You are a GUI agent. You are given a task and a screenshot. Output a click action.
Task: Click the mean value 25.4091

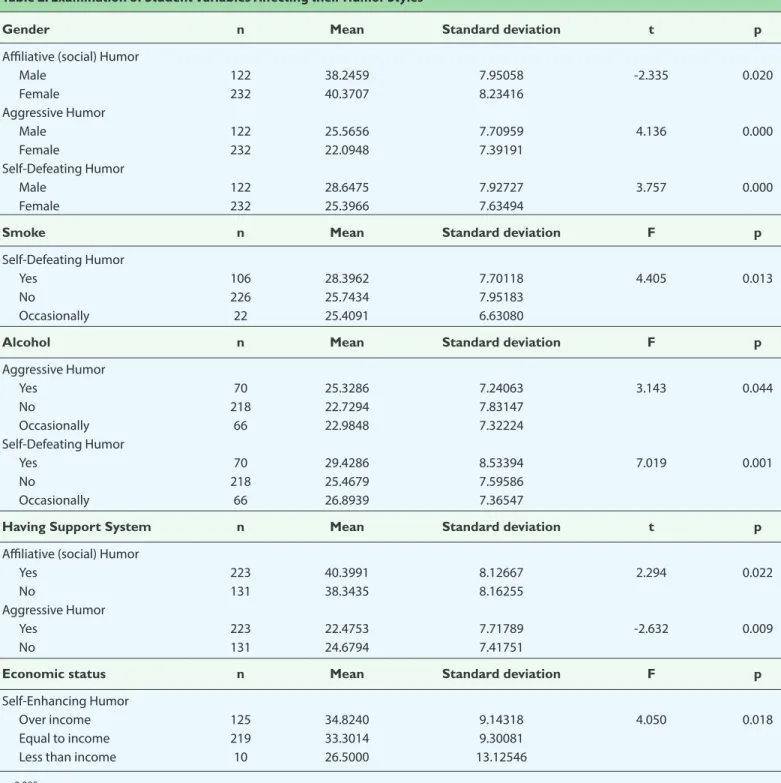point(347,316)
